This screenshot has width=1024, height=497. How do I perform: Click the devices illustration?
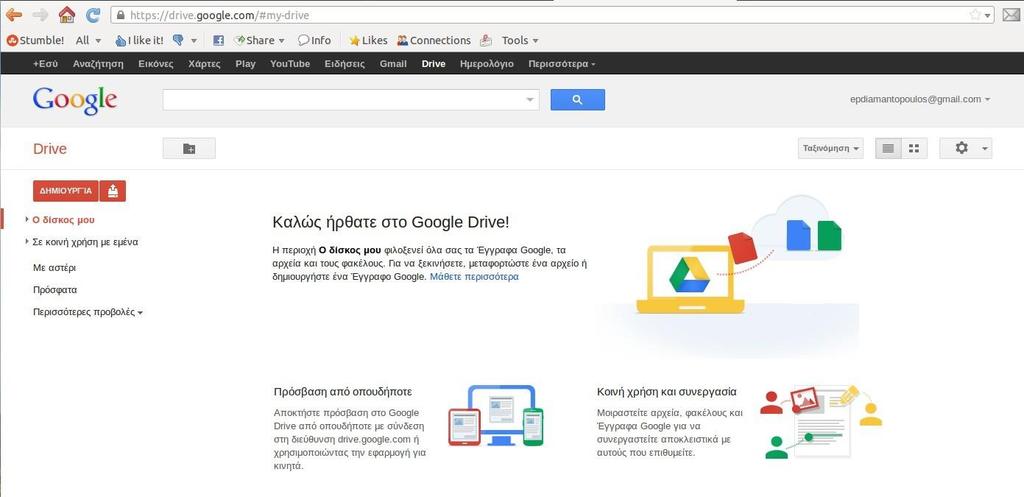pos(496,415)
